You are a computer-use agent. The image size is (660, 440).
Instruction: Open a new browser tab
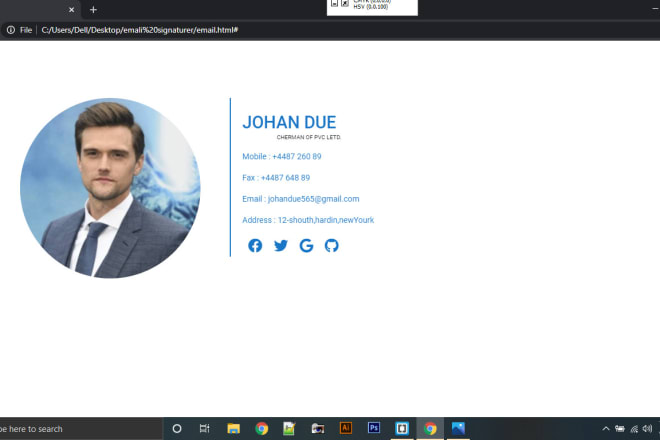click(93, 10)
